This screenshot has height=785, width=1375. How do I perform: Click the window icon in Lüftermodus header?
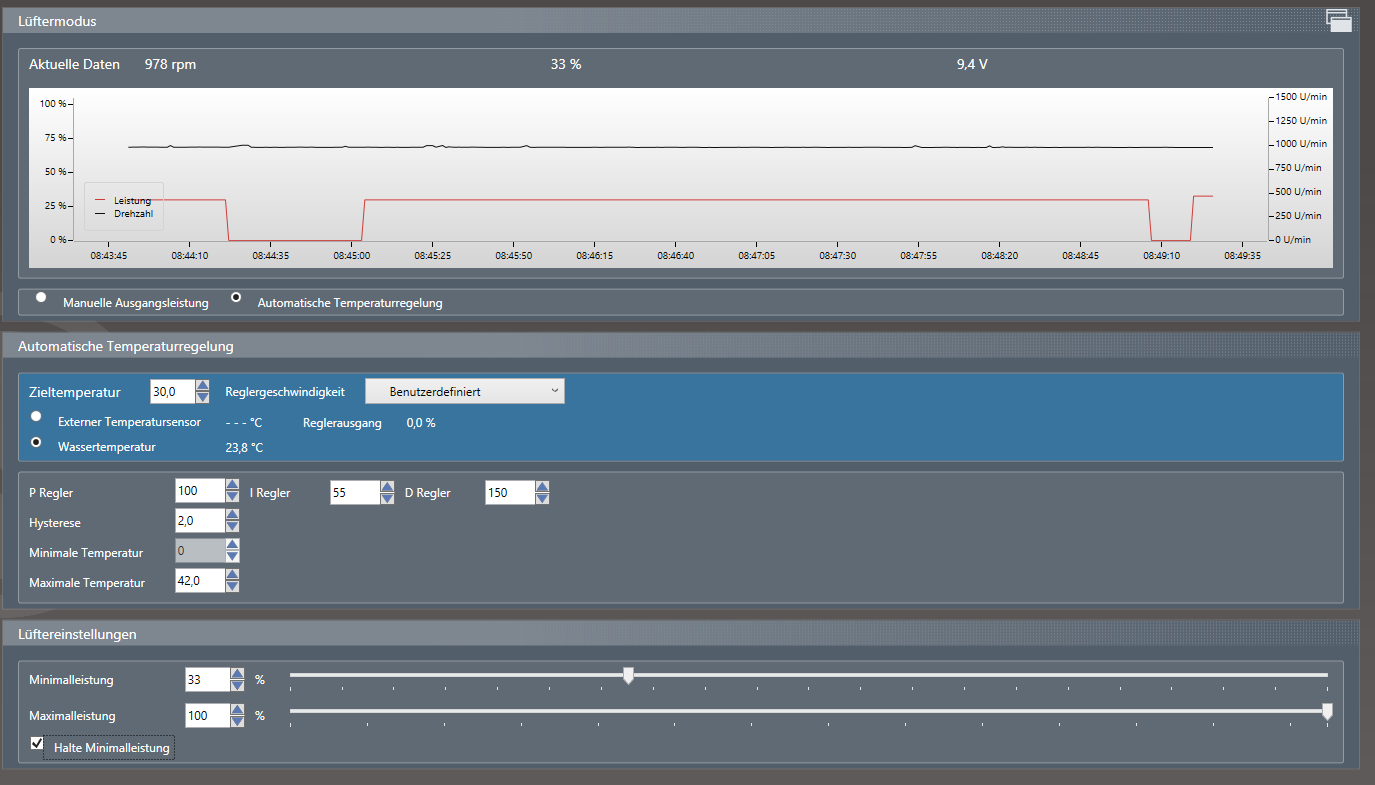tap(1338, 19)
